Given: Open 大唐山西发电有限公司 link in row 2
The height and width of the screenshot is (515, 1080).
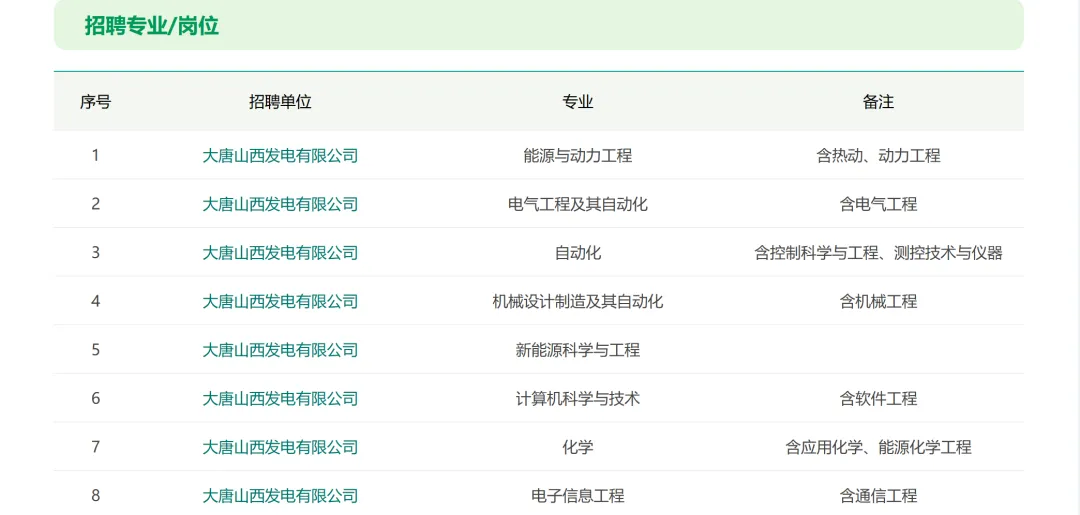Looking at the screenshot, I should [280, 204].
